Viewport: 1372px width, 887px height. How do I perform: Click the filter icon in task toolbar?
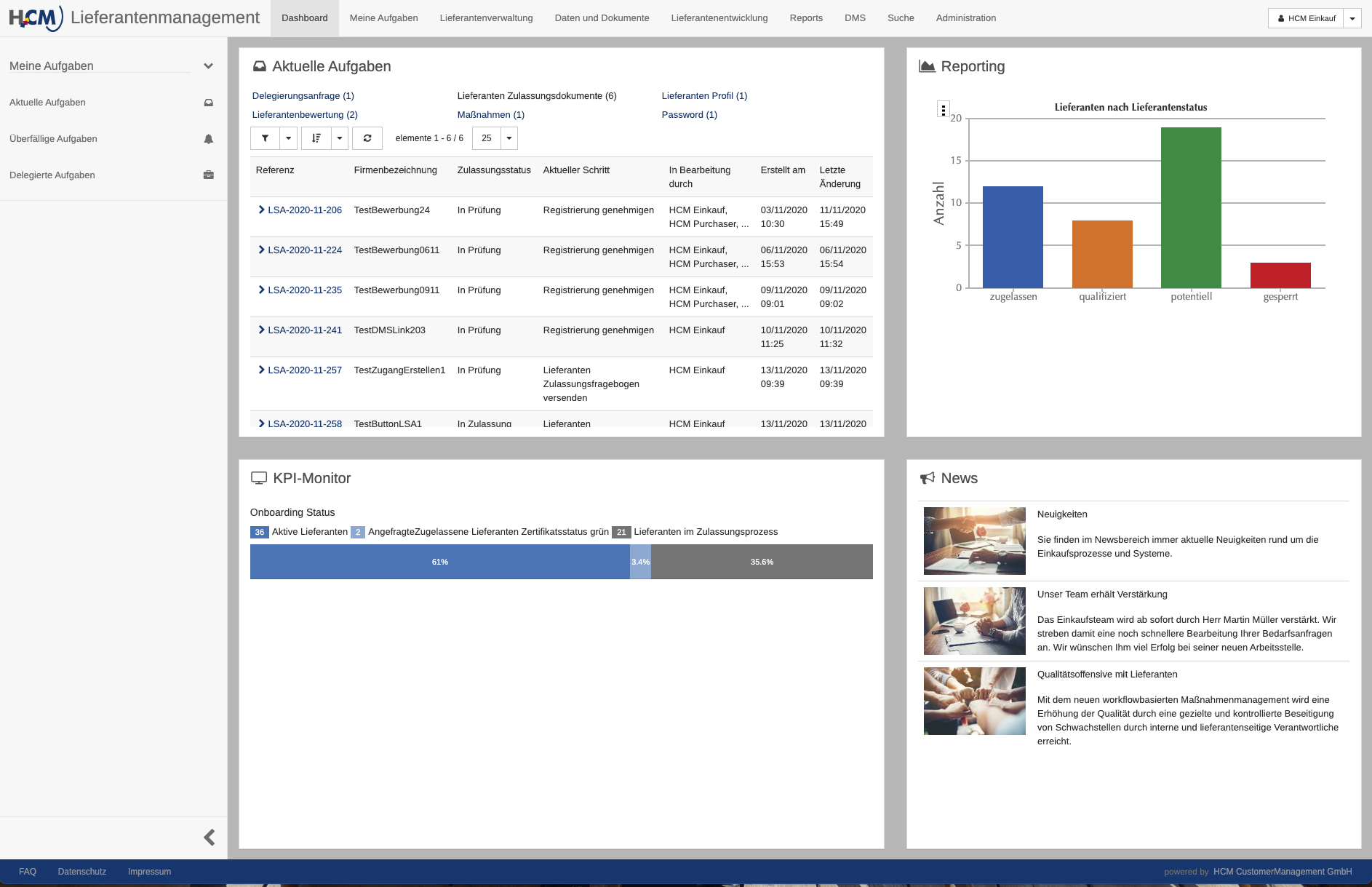[265, 138]
